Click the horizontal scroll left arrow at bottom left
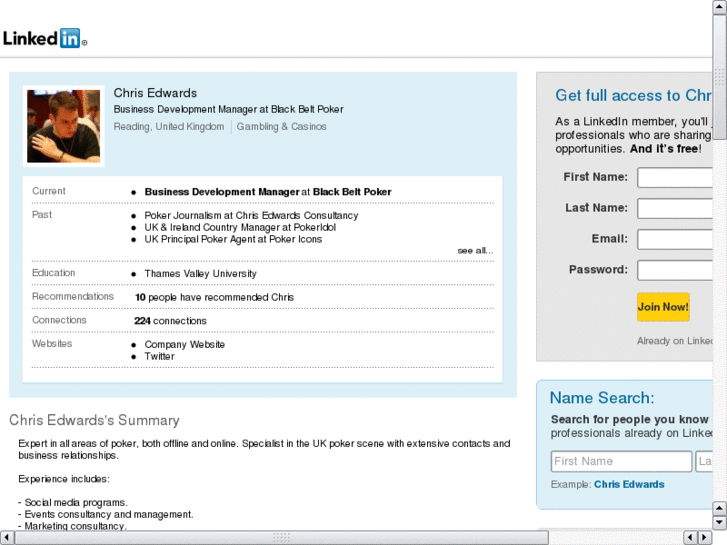The height and width of the screenshot is (545, 727). [7, 538]
